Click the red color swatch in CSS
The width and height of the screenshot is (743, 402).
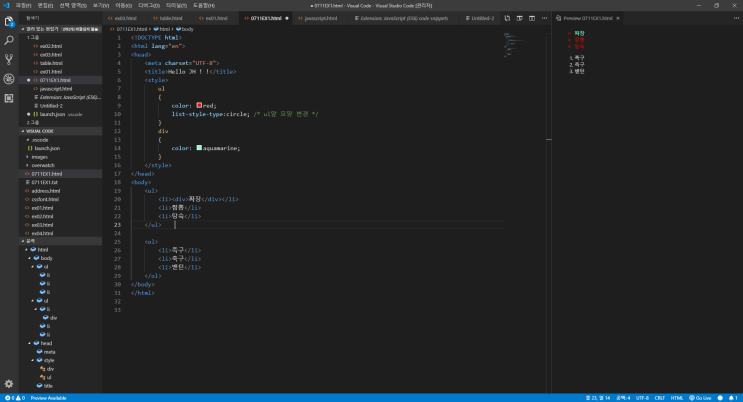pyautogui.click(x=199, y=105)
